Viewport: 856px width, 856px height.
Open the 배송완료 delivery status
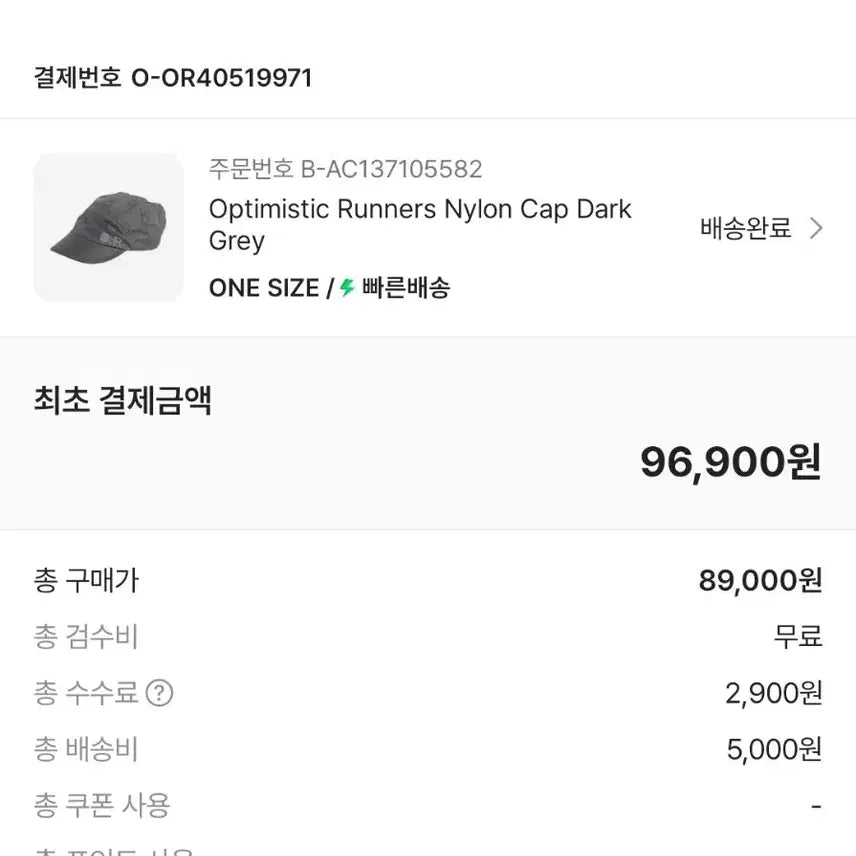pos(745,229)
